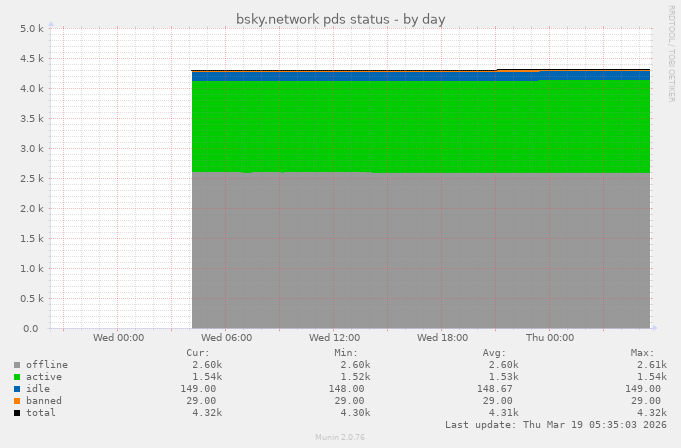This screenshot has width=681, height=448.
Task: Click the '4.5 k' y-axis label
Action: click(x=32, y=59)
